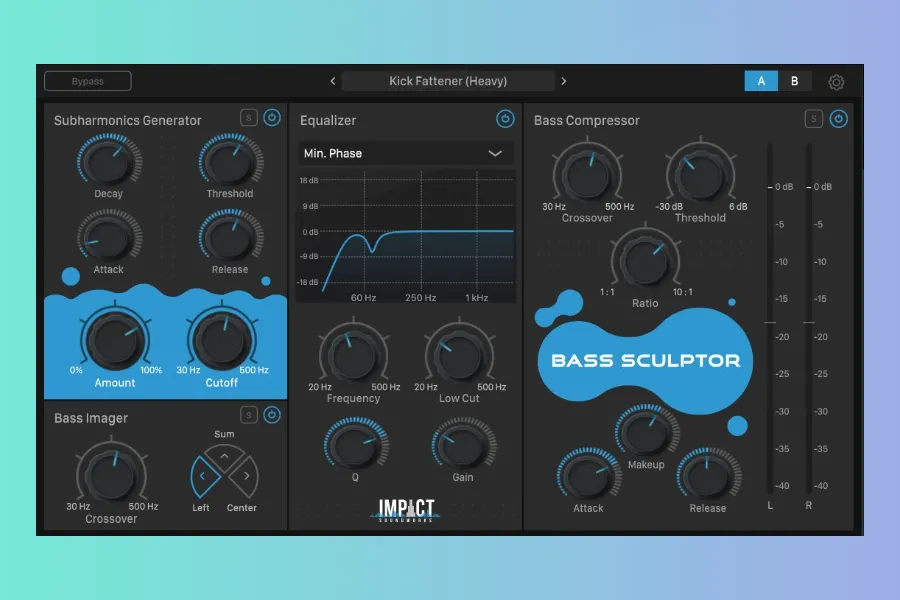Switch to preset slot B

(x=795, y=81)
